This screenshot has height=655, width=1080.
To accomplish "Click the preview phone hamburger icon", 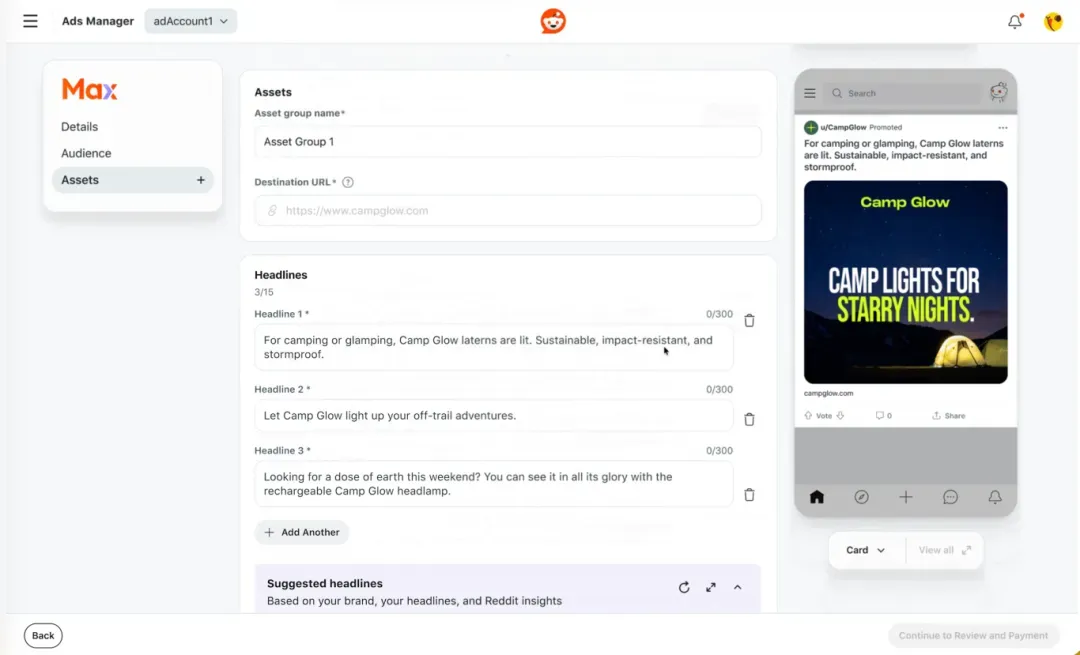I will click(810, 93).
